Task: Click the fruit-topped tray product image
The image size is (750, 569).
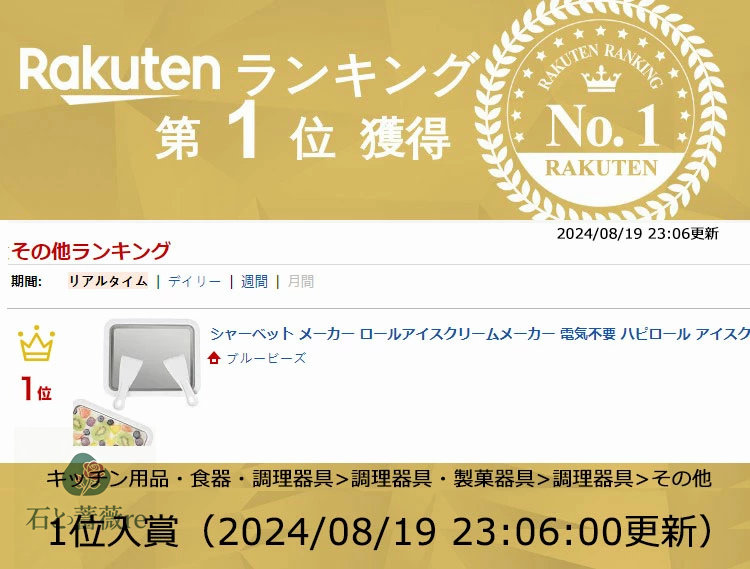Action: click(x=112, y=425)
